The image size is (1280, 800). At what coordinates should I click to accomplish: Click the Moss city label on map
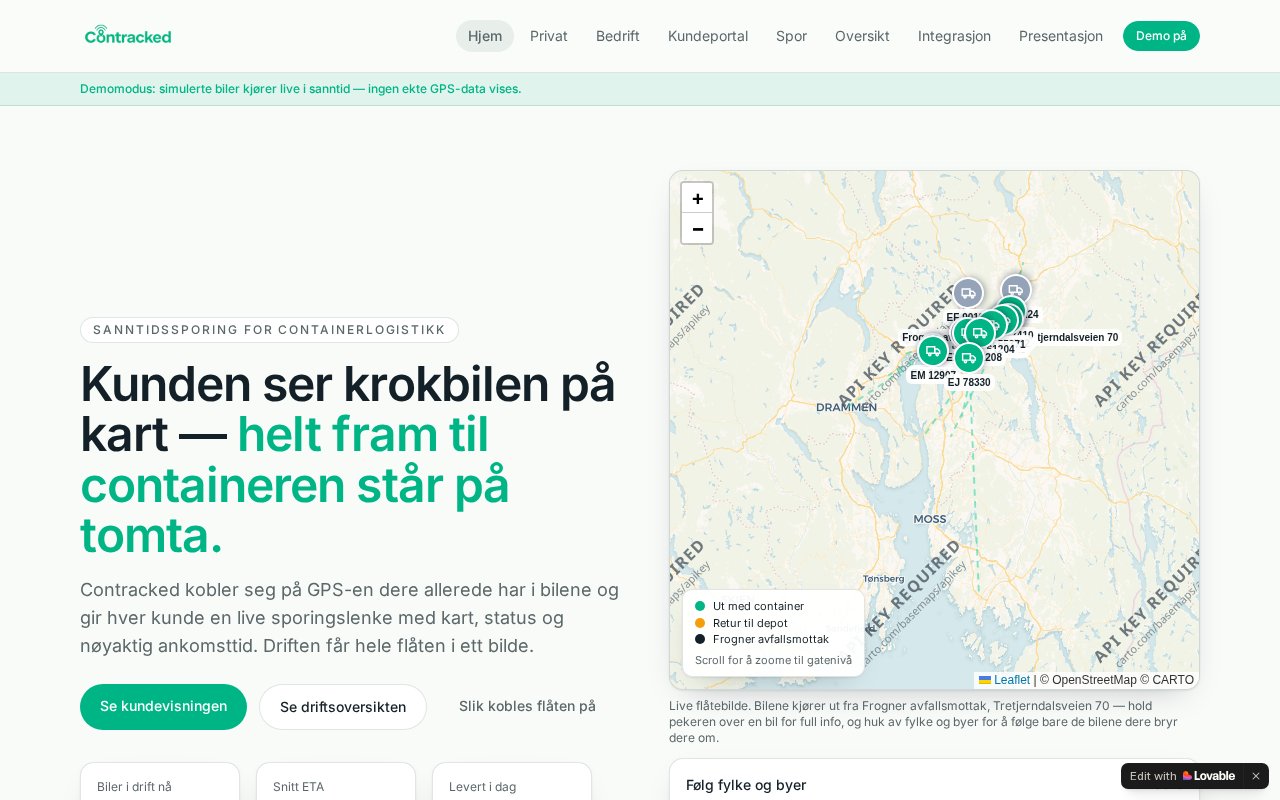point(930,519)
